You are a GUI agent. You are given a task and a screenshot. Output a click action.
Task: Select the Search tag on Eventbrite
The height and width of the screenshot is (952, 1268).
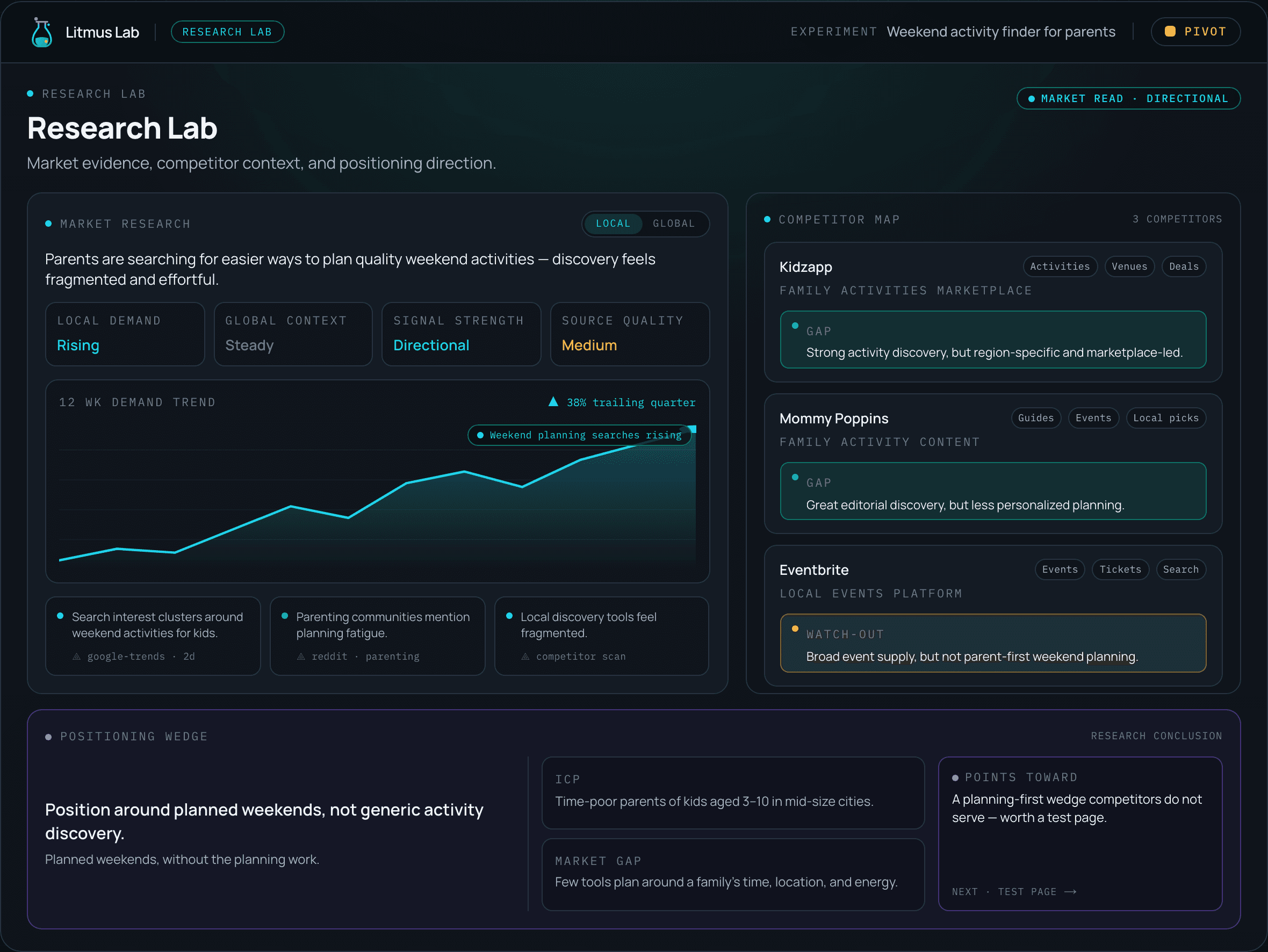click(1181, 569)
